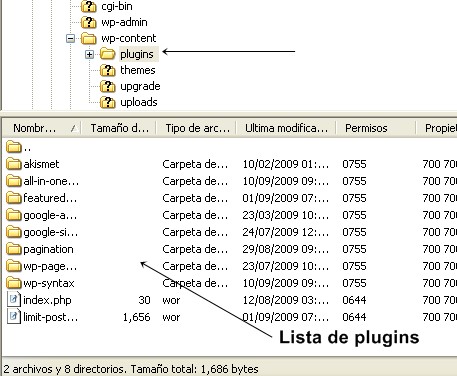Click the 12/08/2009 modification date

(286, 300)
